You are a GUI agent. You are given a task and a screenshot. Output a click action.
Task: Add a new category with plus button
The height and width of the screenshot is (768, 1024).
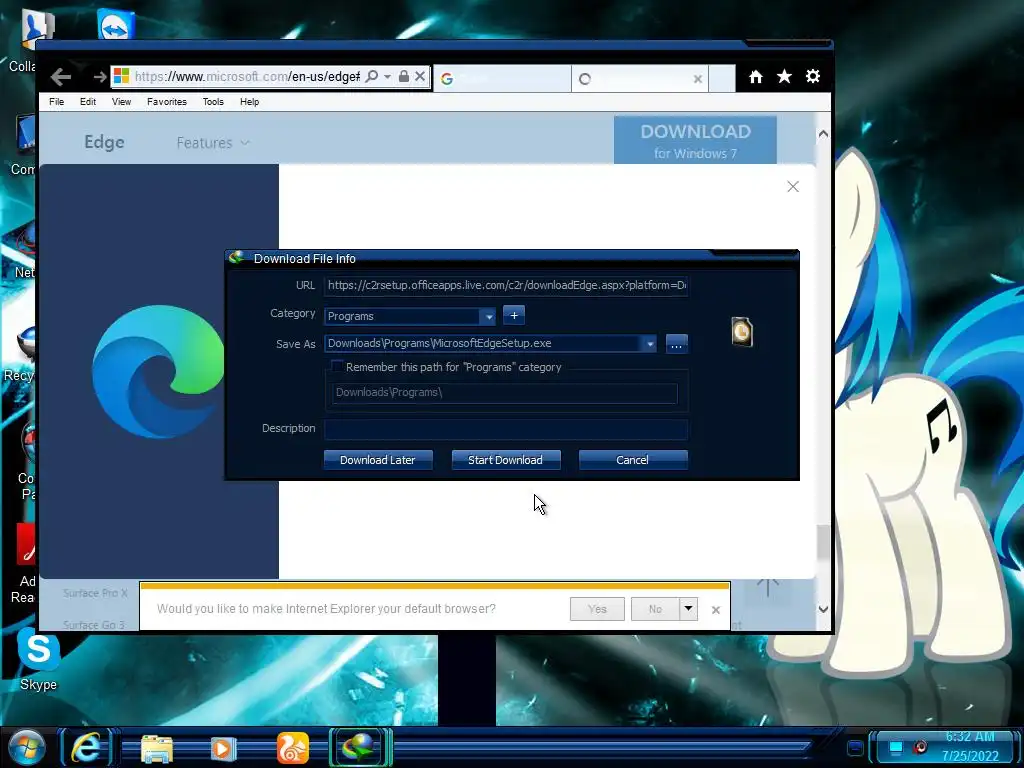(514, 315)
